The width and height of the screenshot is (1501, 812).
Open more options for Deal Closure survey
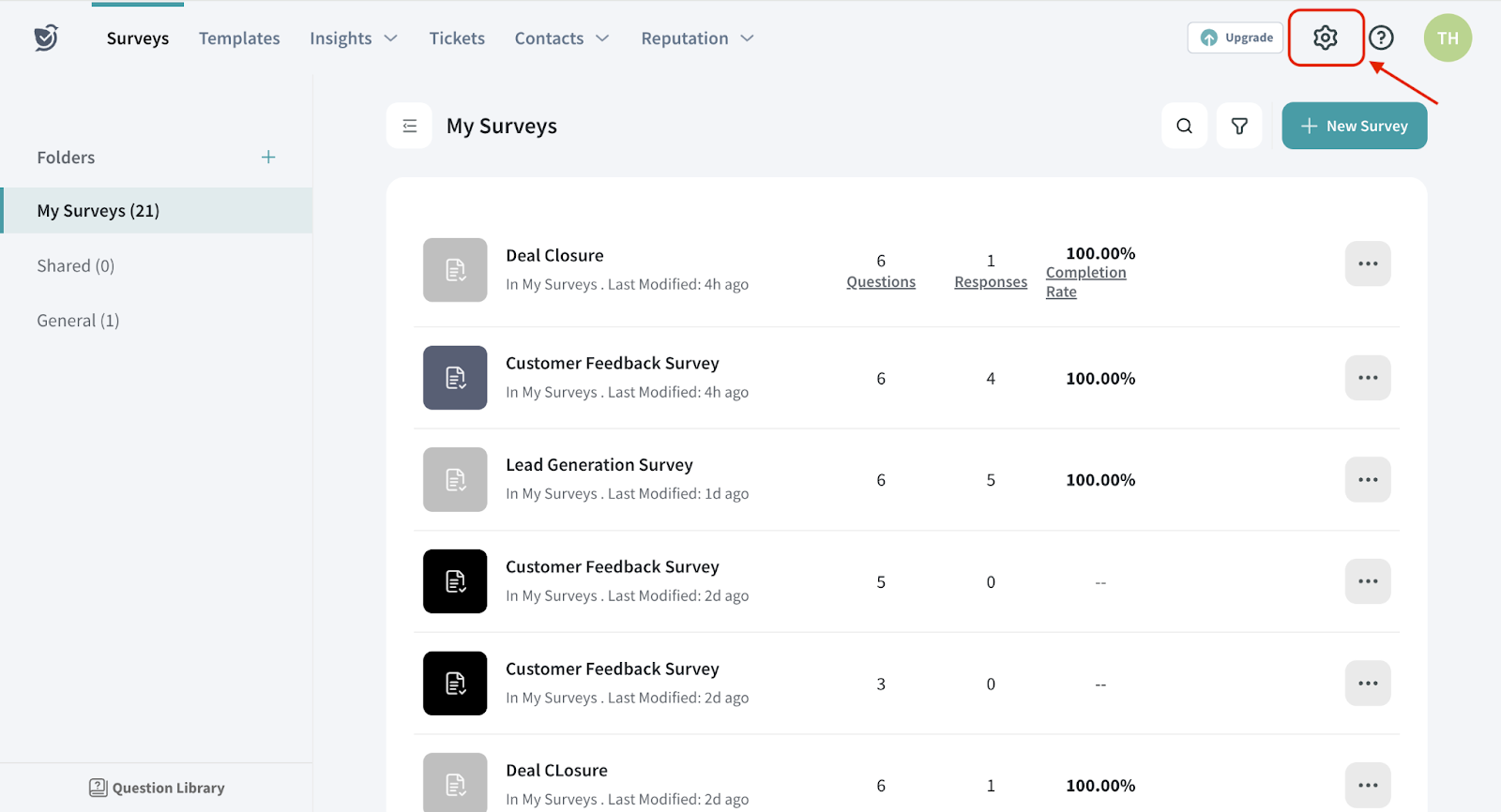pos(1368,263)
